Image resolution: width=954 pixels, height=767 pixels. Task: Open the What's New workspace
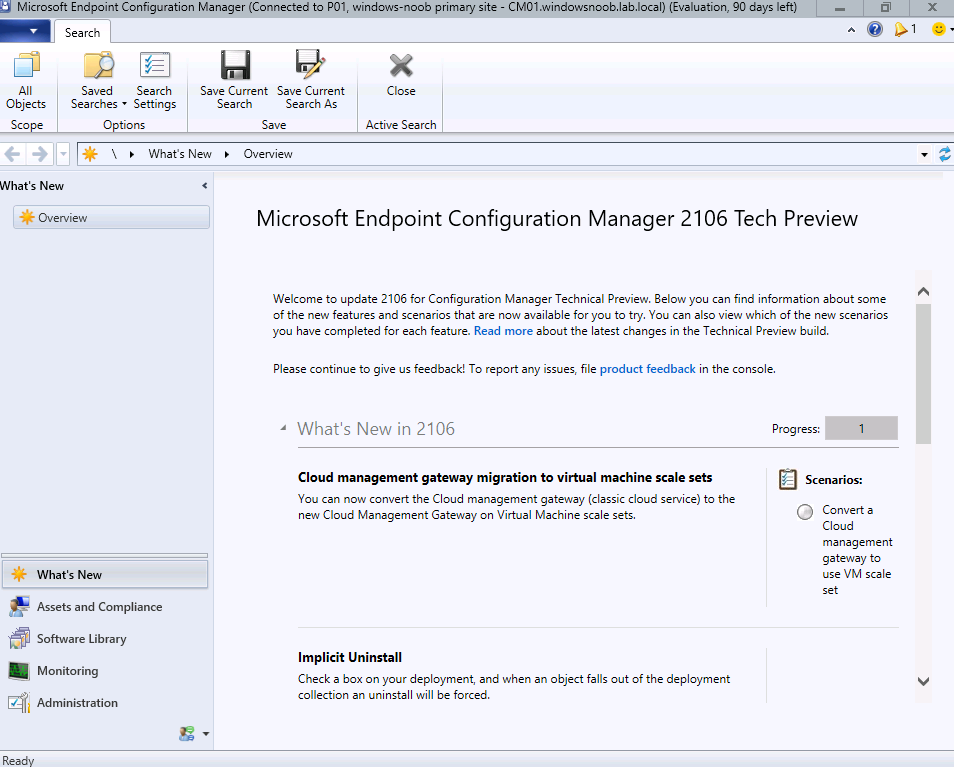click(105, 574)
